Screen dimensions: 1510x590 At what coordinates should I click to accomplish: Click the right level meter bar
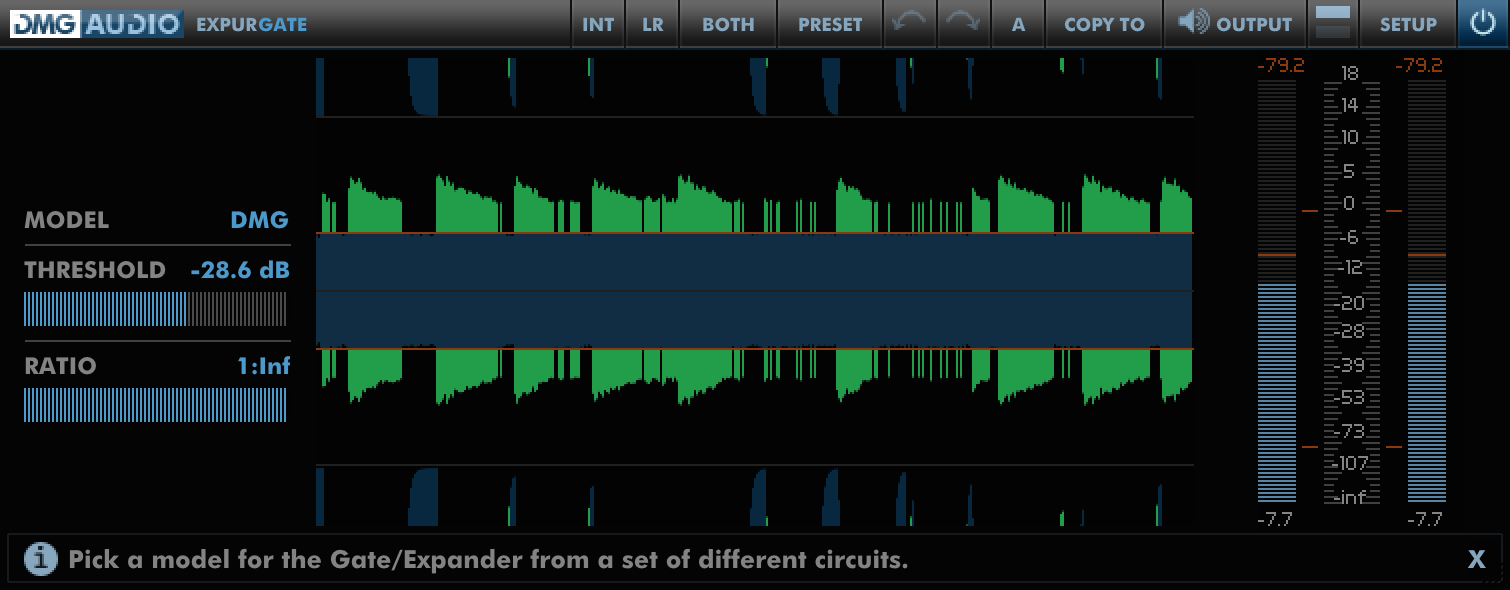[x=1426, y=292]
